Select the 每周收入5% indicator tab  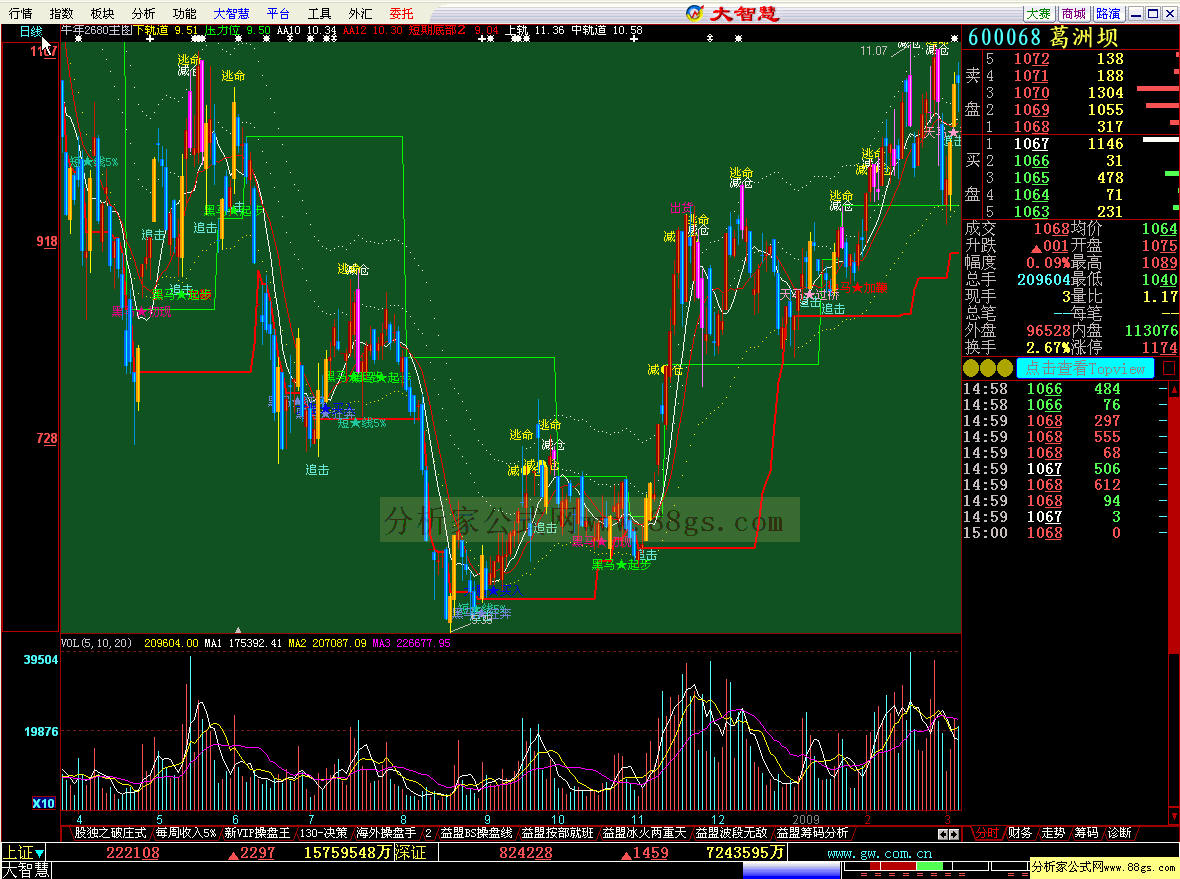pyautogui.click(x=186, y=832)
